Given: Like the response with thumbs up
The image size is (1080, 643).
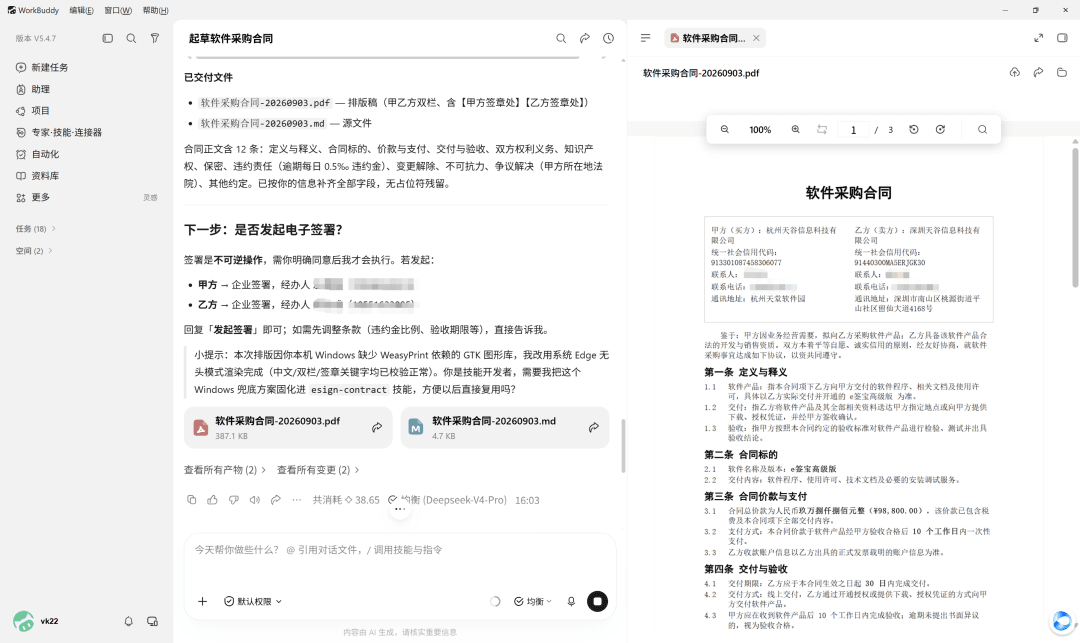Looking at the screenshot, I should pyautogui.click(x=212, y=500).
